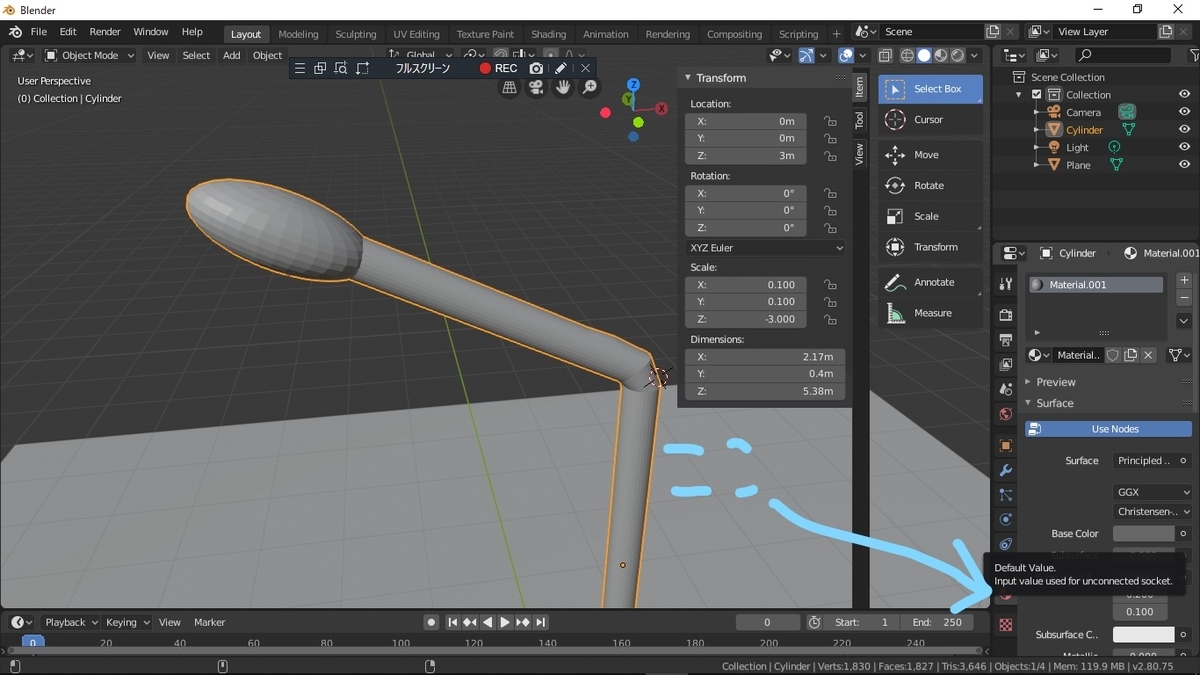Viewport: 1200px width, 675px height.
Task: Toggle perspective/orthographic grid icon
Action: pos(509,88)
